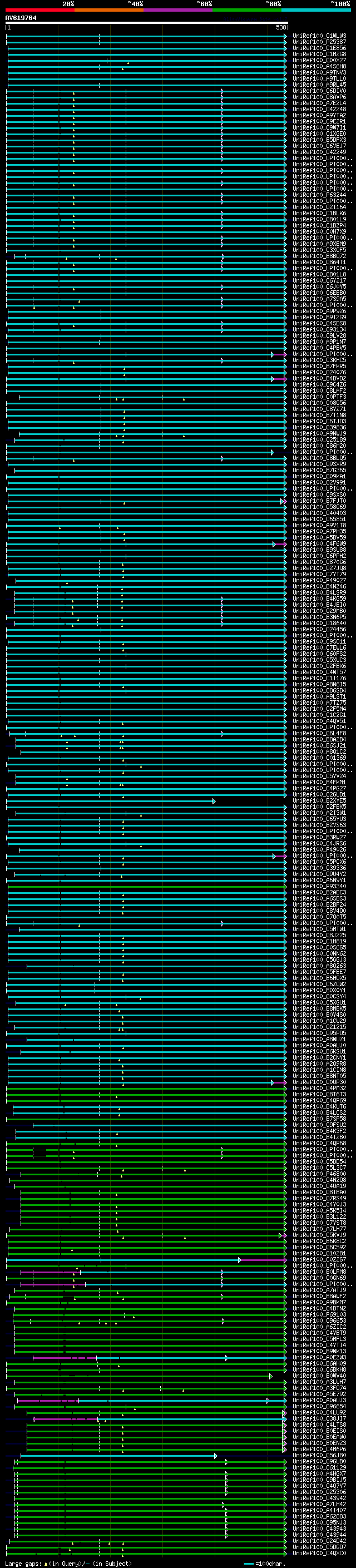
Task: Select UniRef100_A4S6H8 in the hit list
Action: [x=319, y=66]
